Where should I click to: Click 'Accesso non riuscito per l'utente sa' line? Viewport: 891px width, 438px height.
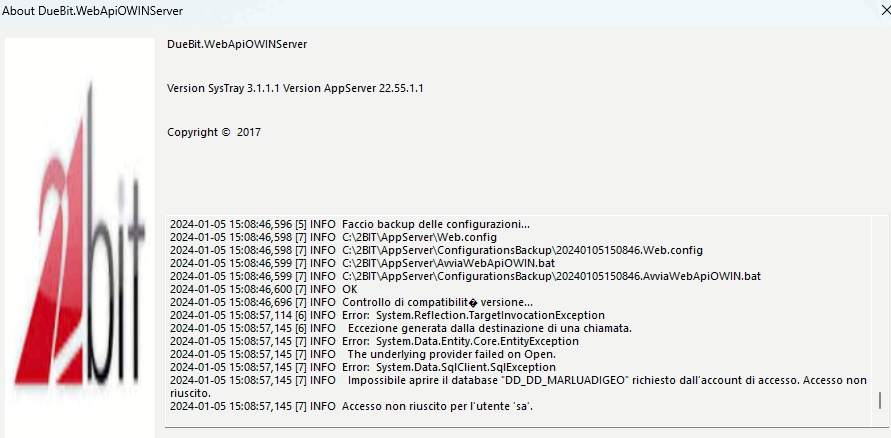point(351,406)
